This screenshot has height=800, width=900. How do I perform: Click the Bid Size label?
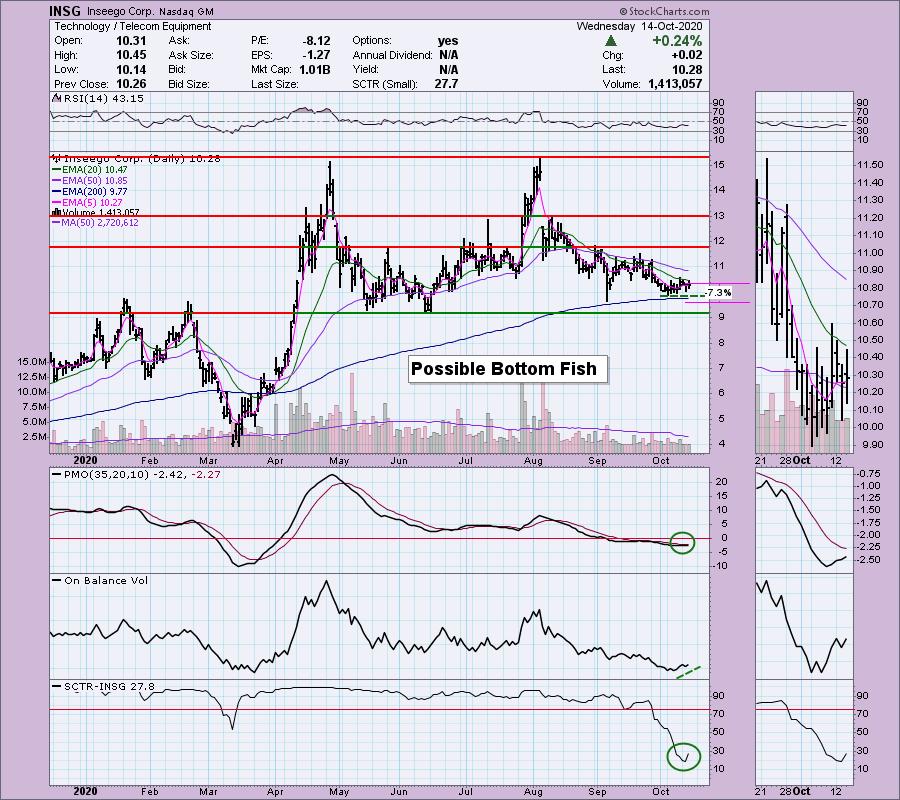pyautogui.click(x=189, y=84)
